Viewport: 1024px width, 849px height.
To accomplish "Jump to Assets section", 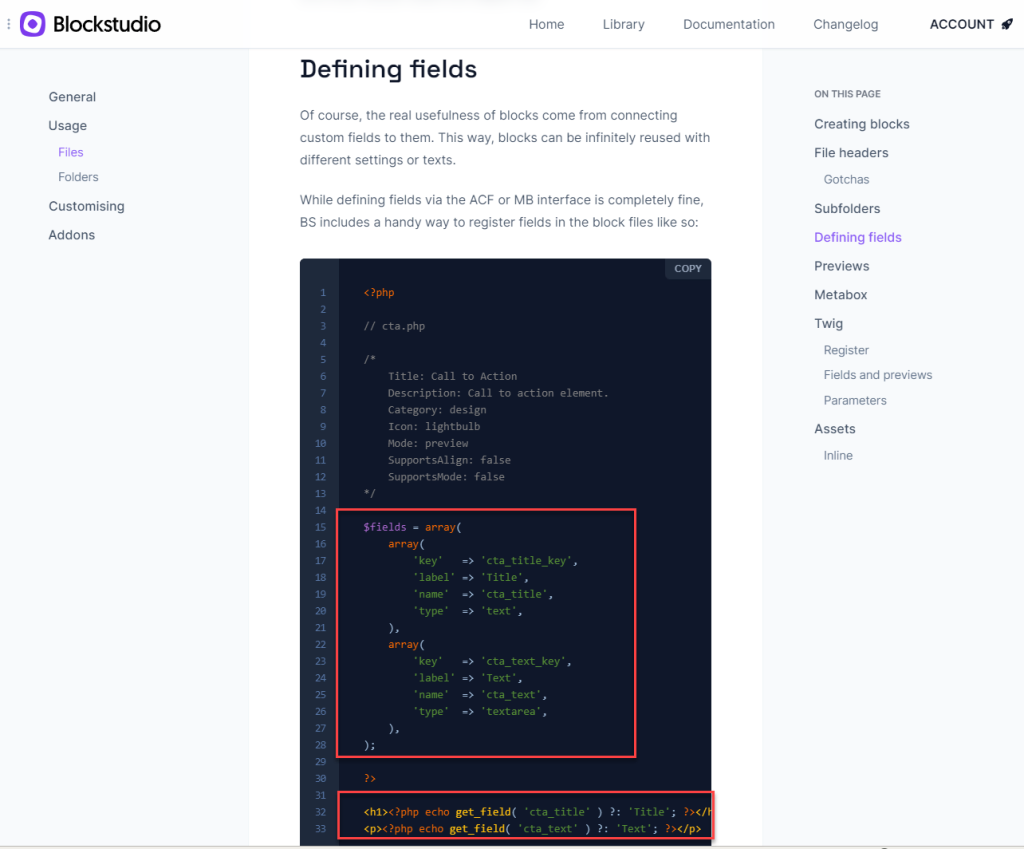I will [x=834, y=429].
